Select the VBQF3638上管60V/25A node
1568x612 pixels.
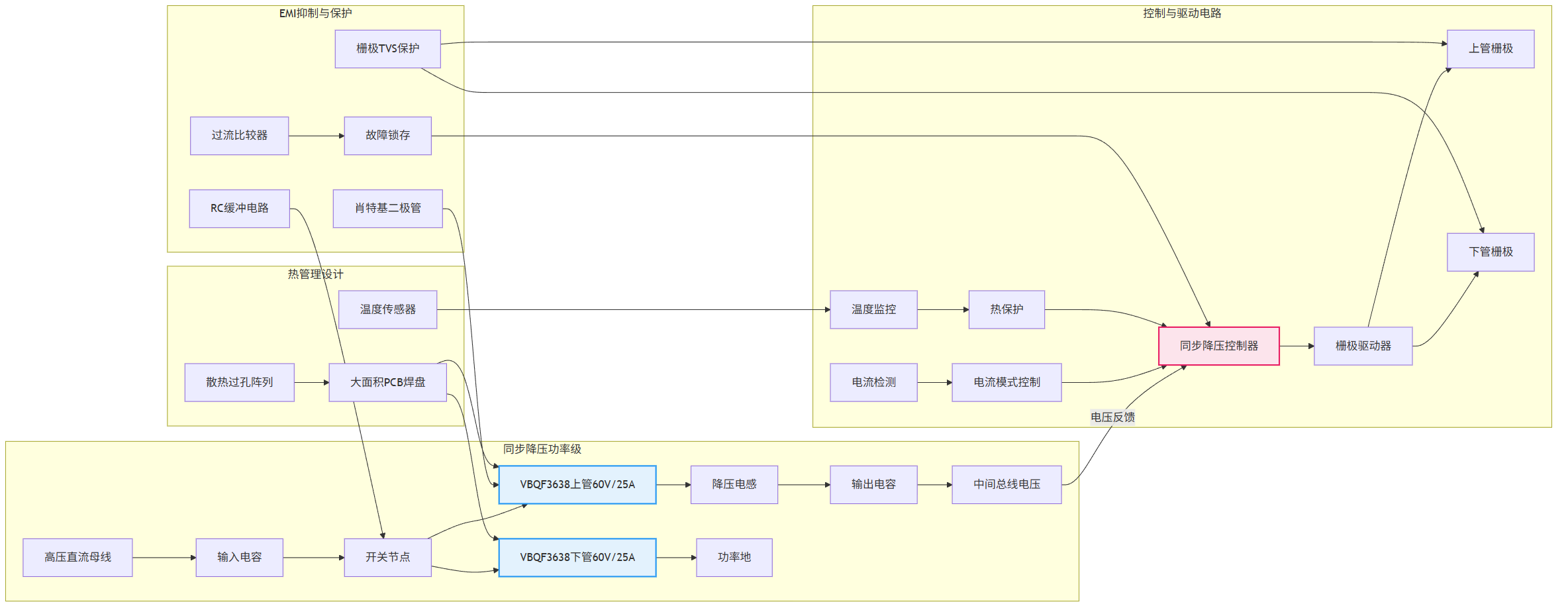(x=577, y=485)
